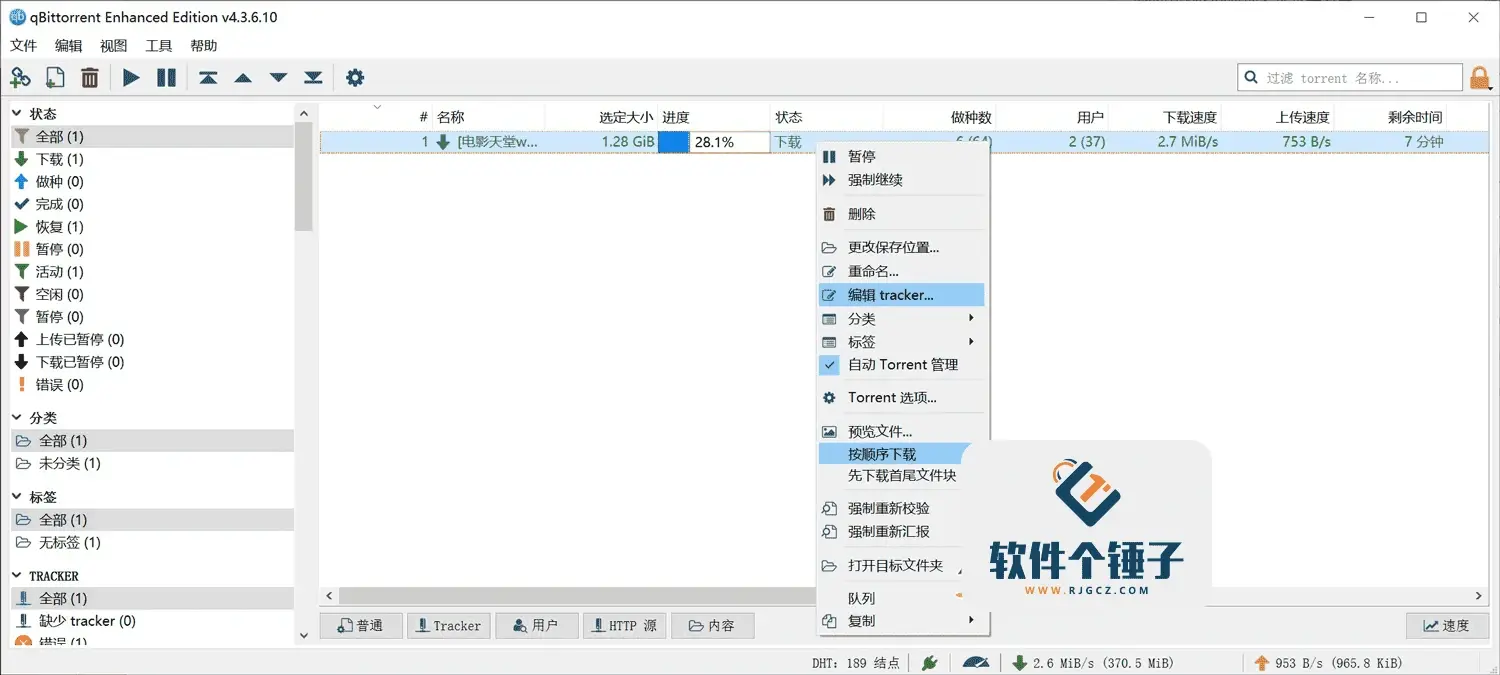Image resolution: width=1500 pixels, height=675 pixels.
Task: Choose Torrent 选项 in context menu
Action: click(x=902, y=398)
